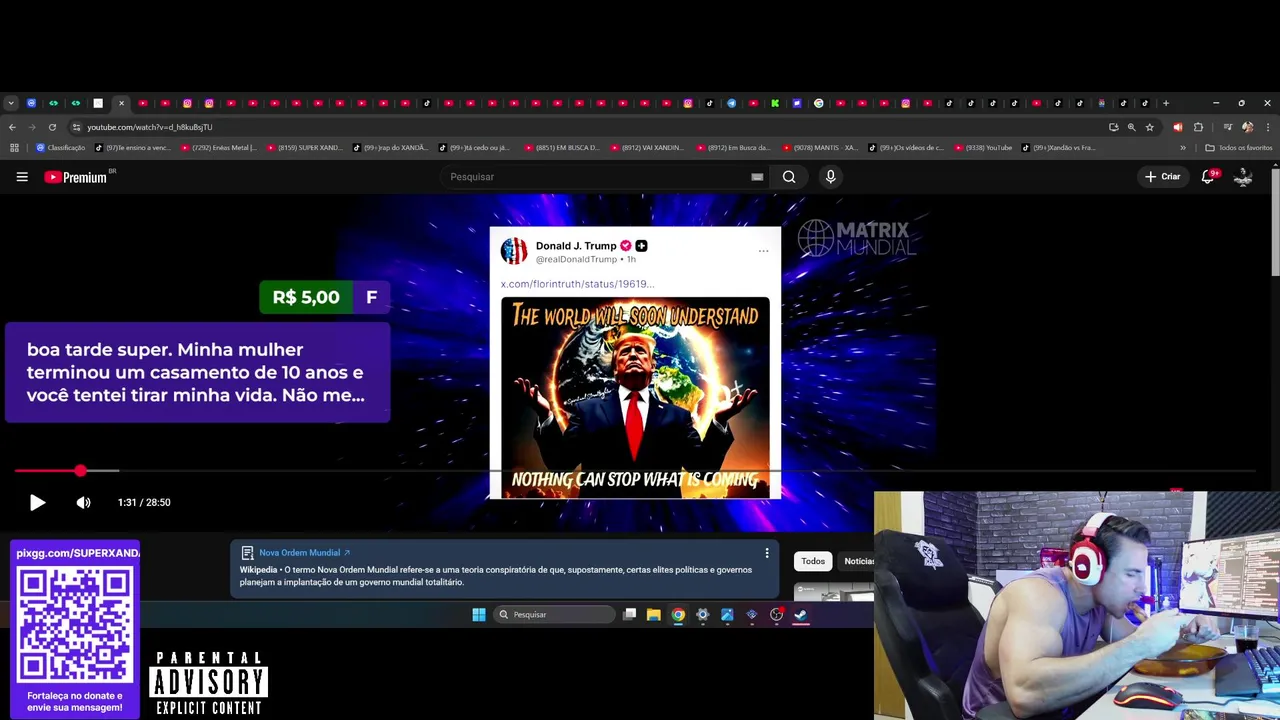Screen dimensions: 1280x720
Task: Open the bookmarks apps grid icon
Action: [x=14, y=148]
